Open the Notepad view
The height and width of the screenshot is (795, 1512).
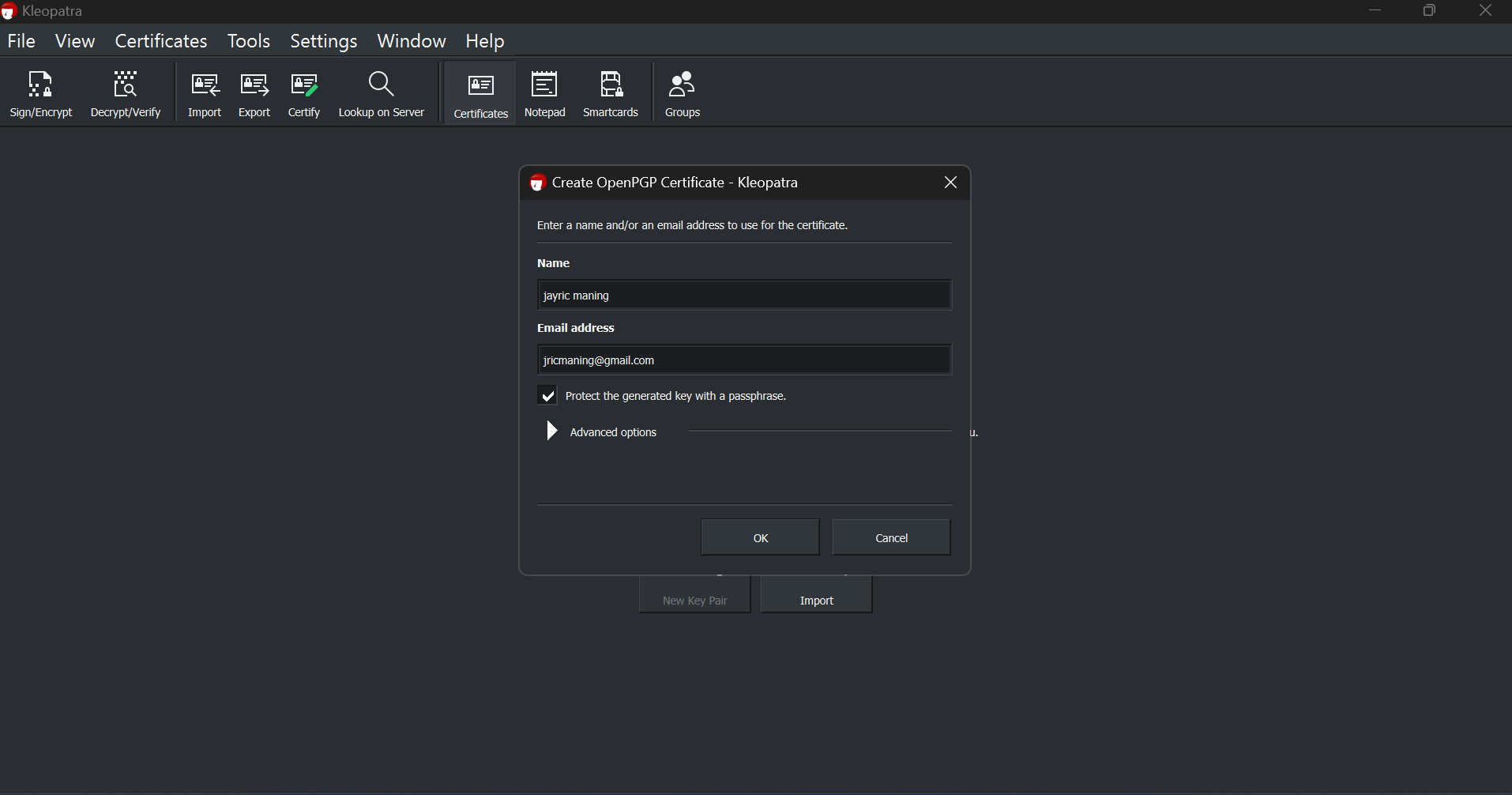tap(545, 94)
